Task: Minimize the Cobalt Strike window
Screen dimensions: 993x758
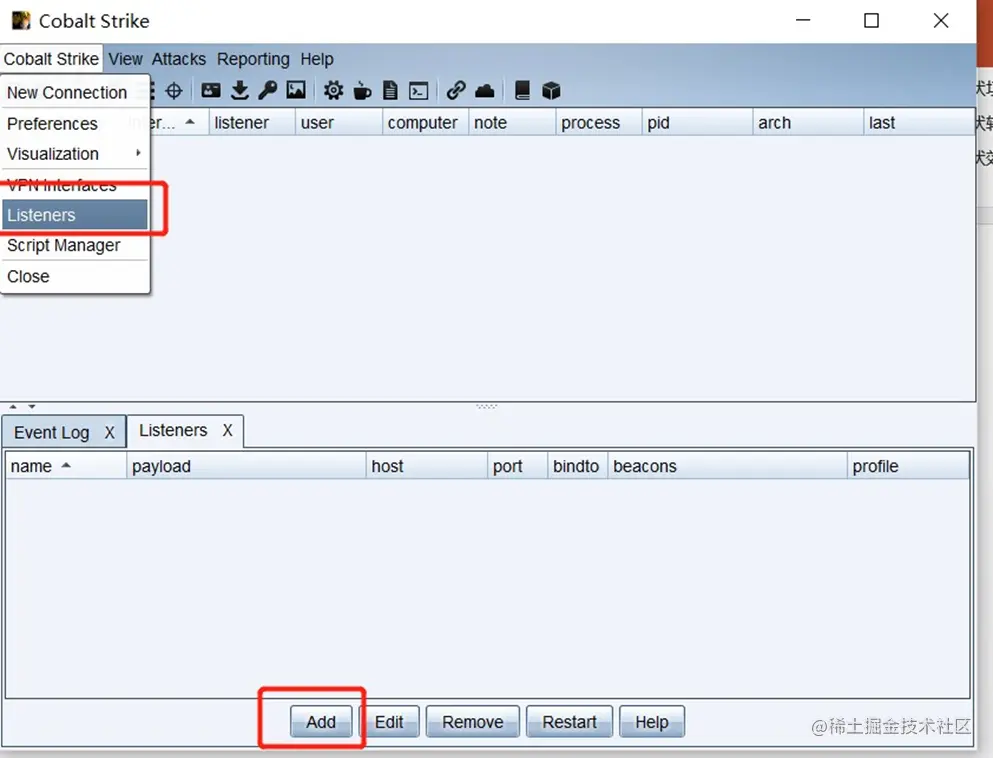Action: click(x=803, y=20)
